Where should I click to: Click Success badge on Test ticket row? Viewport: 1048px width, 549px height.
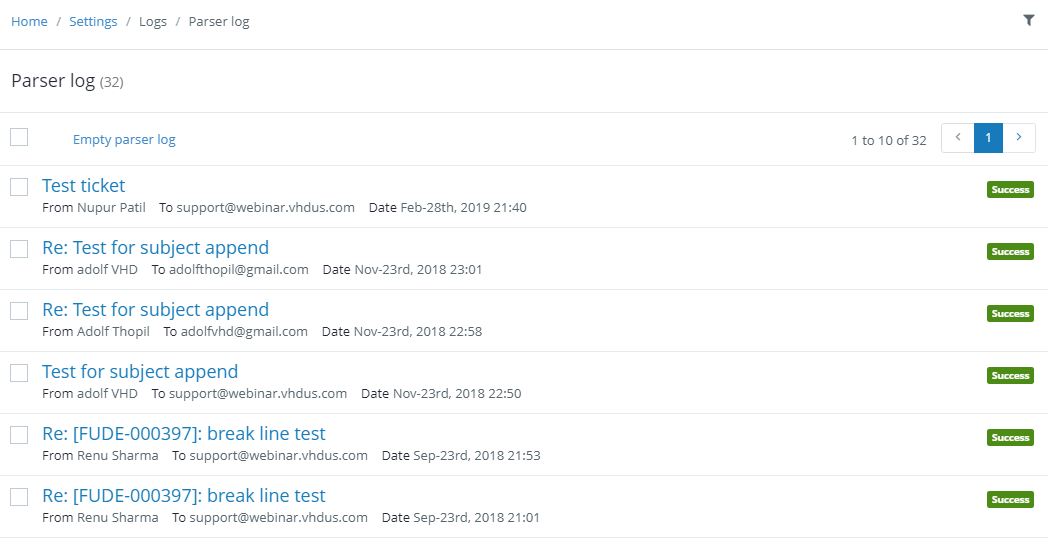1010,189
